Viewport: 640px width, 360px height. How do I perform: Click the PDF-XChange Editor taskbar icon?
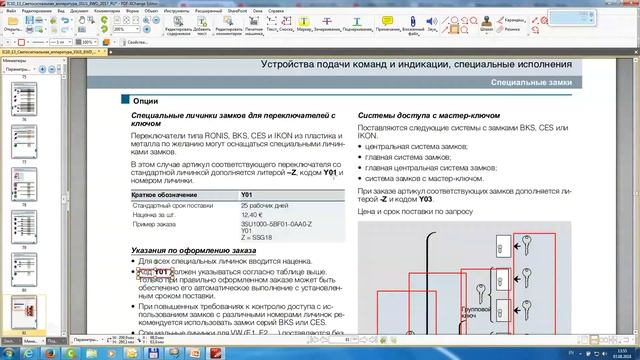(215, 353)
